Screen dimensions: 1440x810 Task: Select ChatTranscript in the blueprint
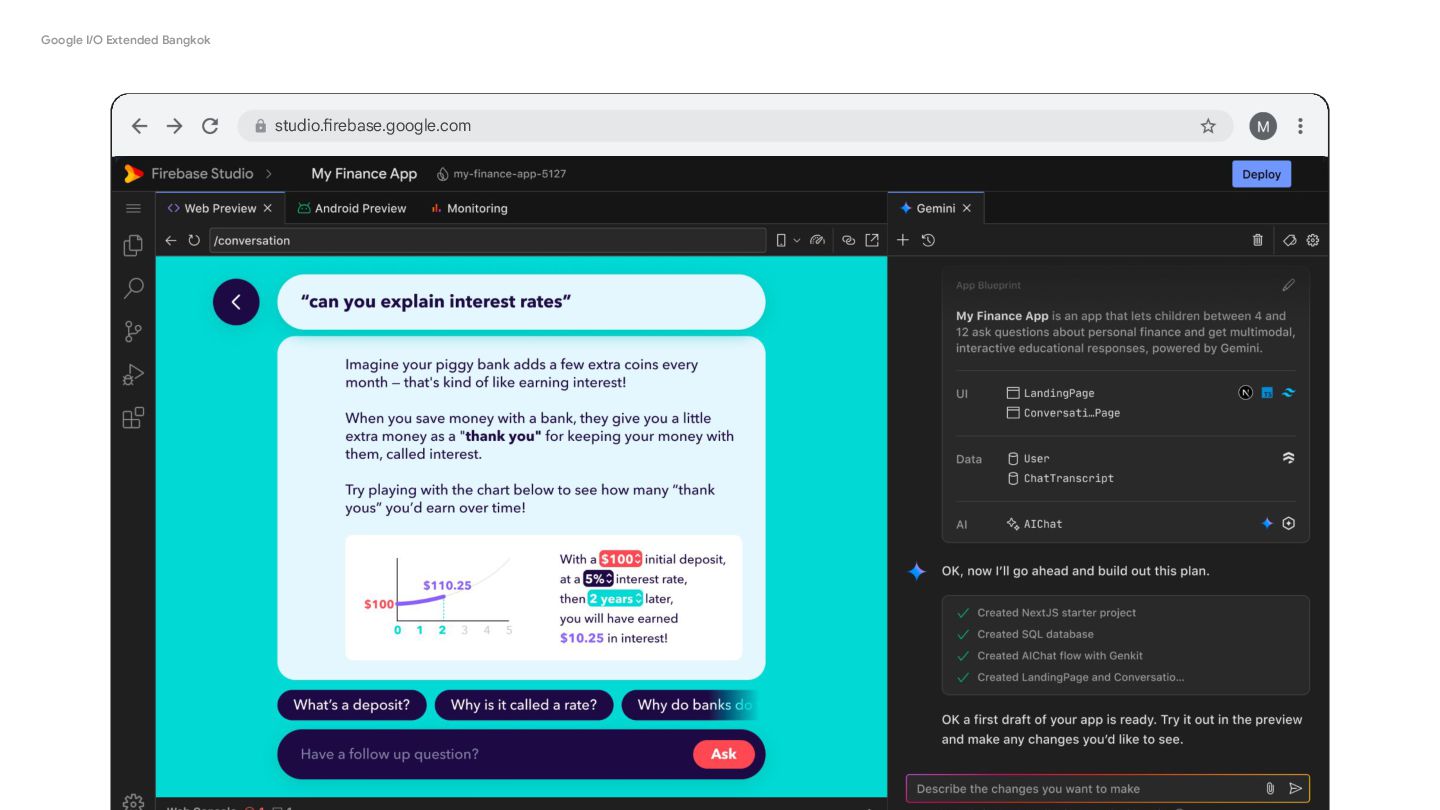1060,478
